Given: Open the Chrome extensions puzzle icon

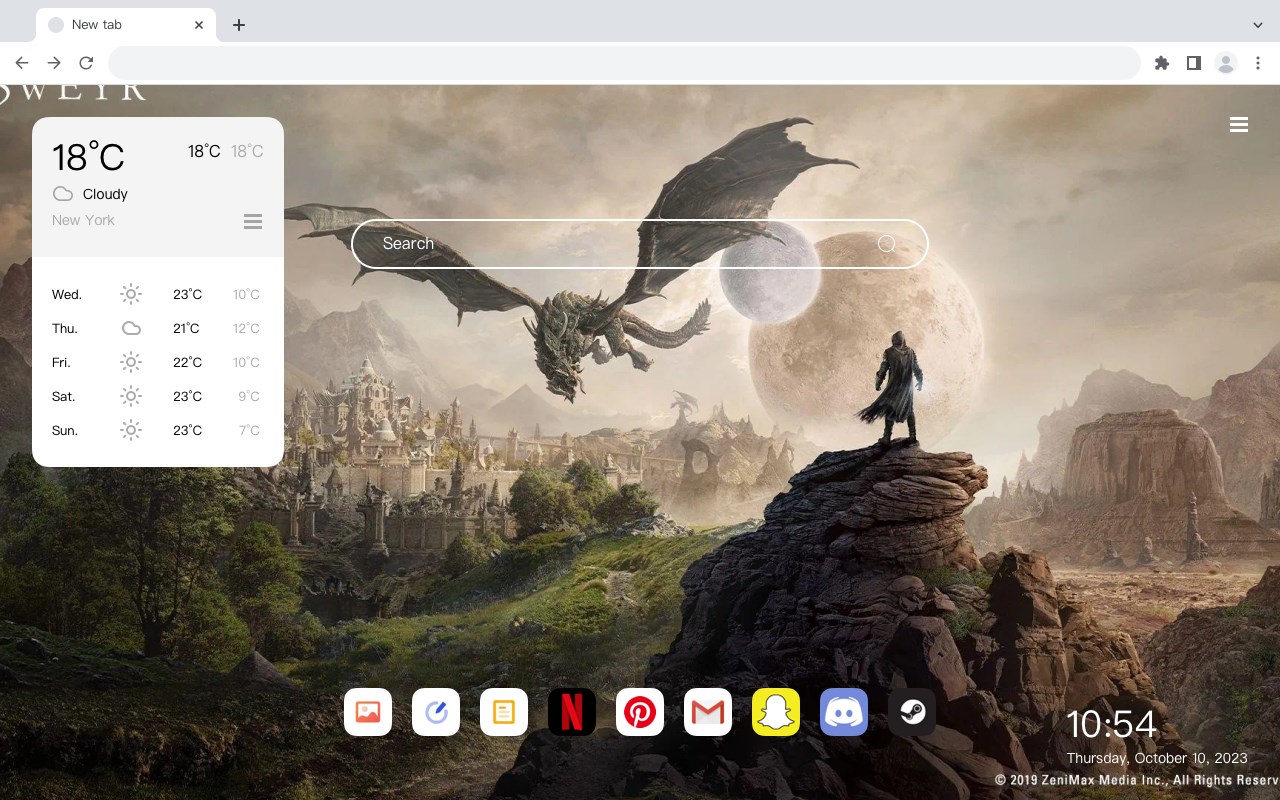Looking at the screenshot, I should (1161, 63).
